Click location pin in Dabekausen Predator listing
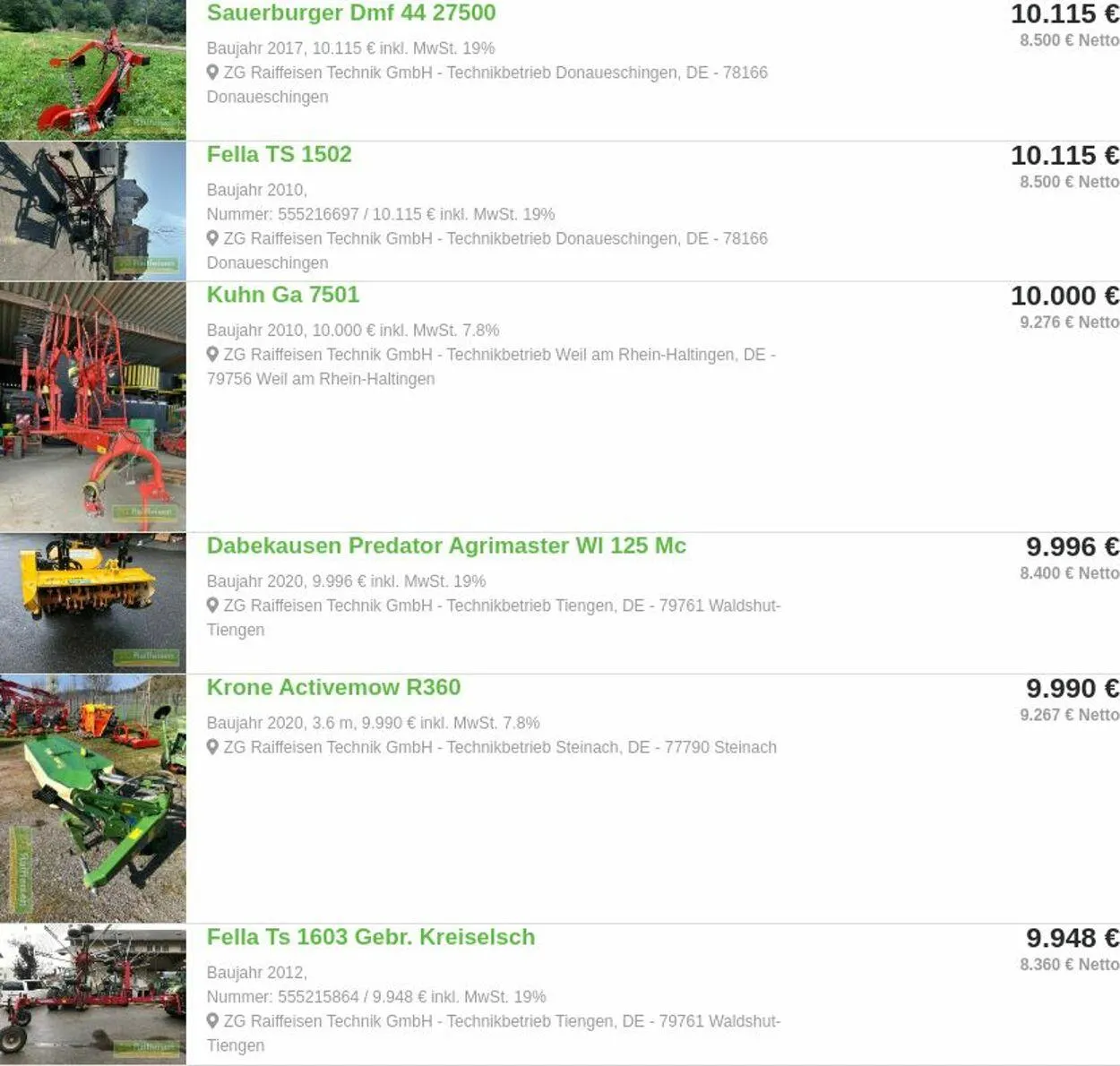1120x1066 pixels. (212, 606)
